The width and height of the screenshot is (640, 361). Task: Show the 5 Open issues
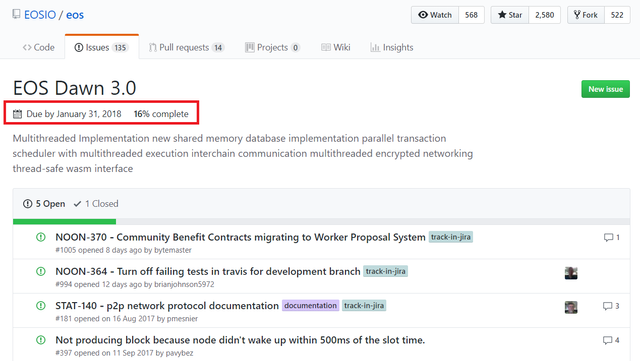[44, 204]
